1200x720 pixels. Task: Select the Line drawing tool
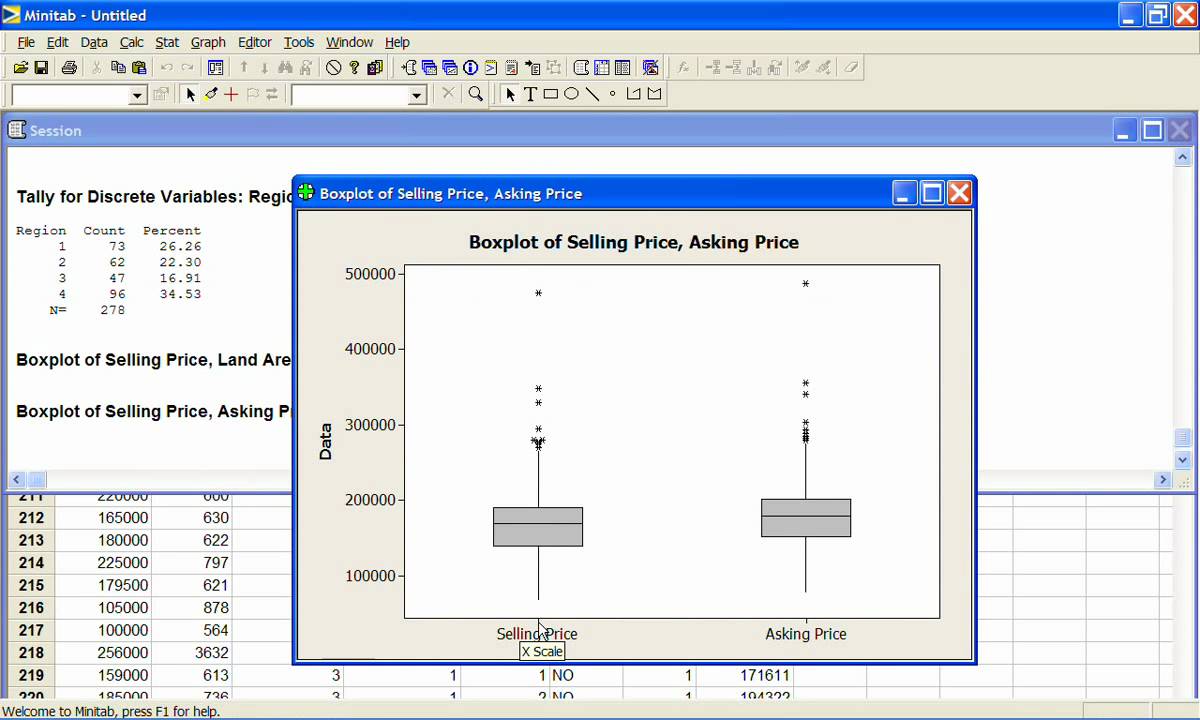pos(592,94)
